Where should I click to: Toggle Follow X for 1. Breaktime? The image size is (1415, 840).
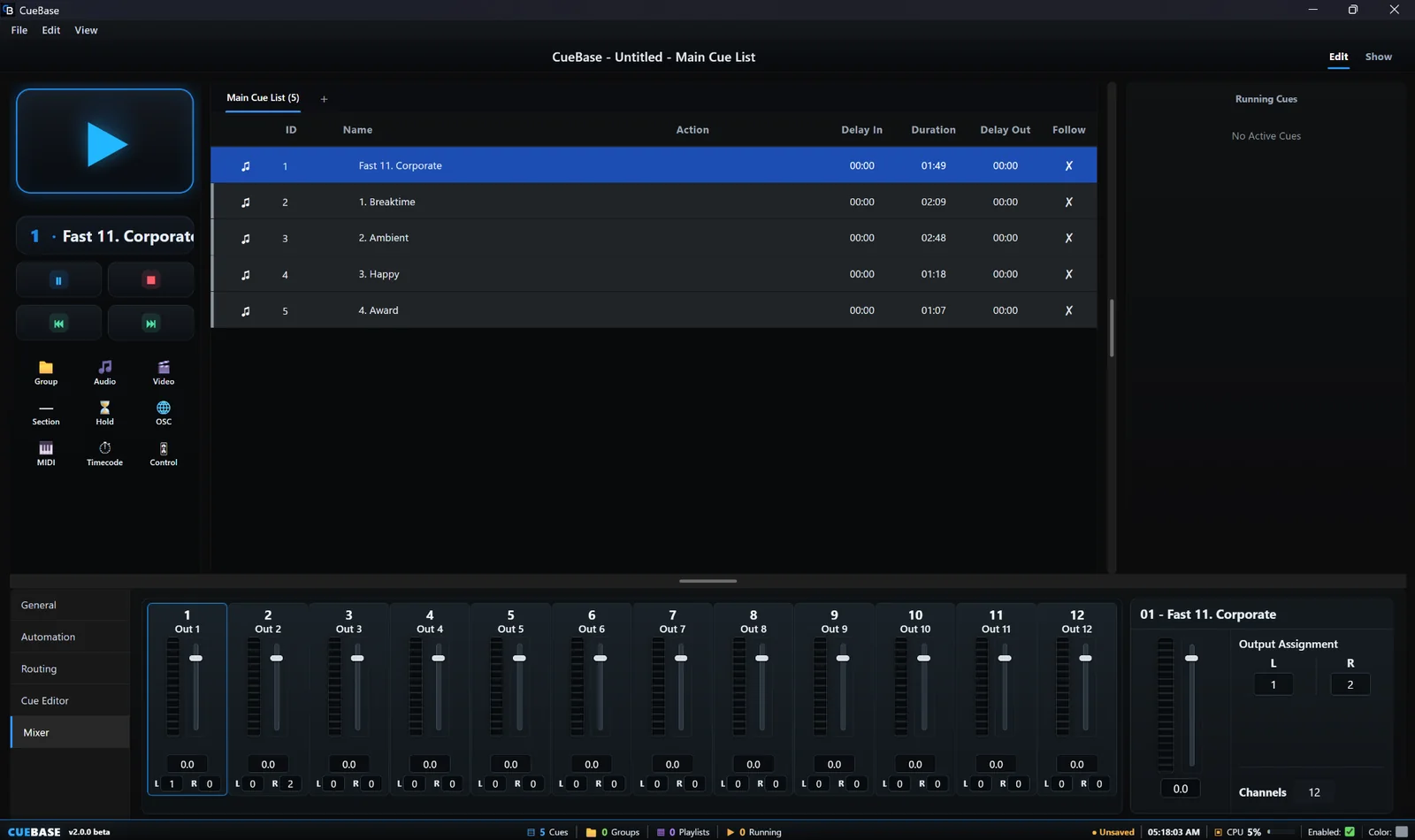pyautogui.click(x=1068, y=202)
